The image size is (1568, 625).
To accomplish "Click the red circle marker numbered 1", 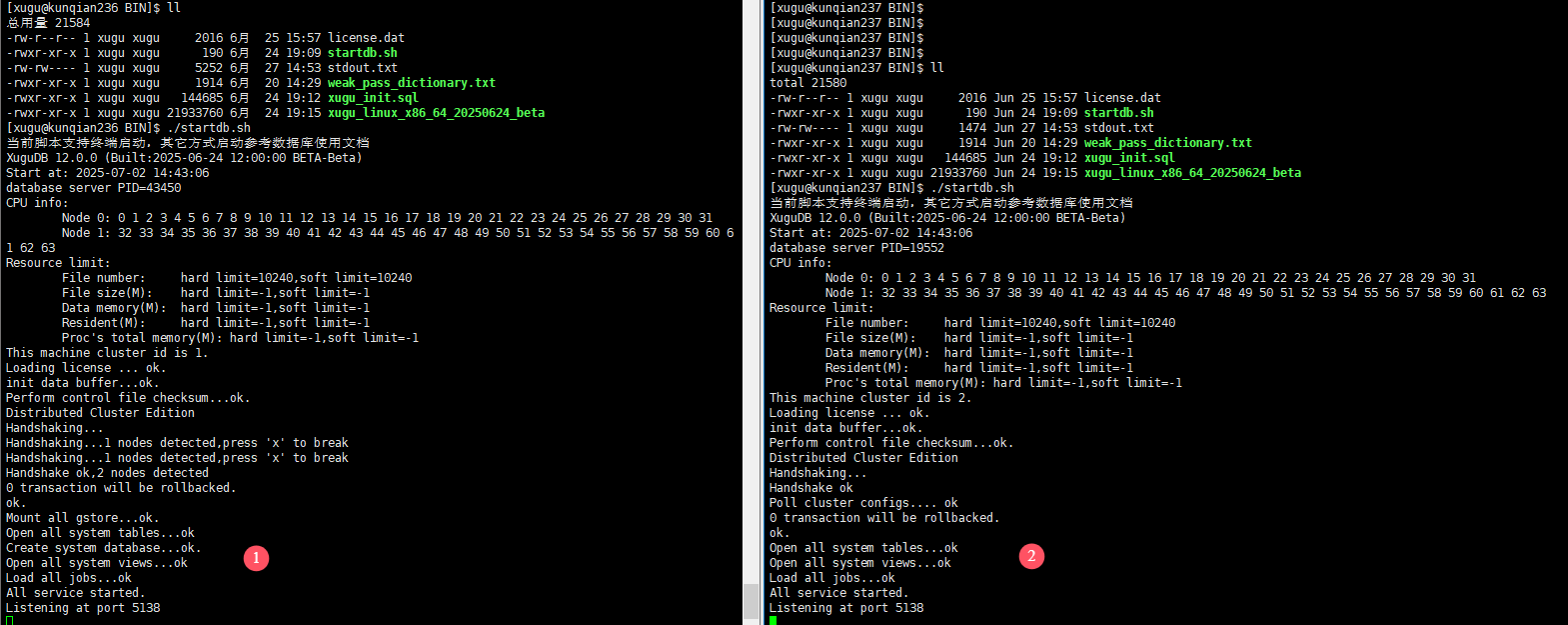I will [256, 557].
